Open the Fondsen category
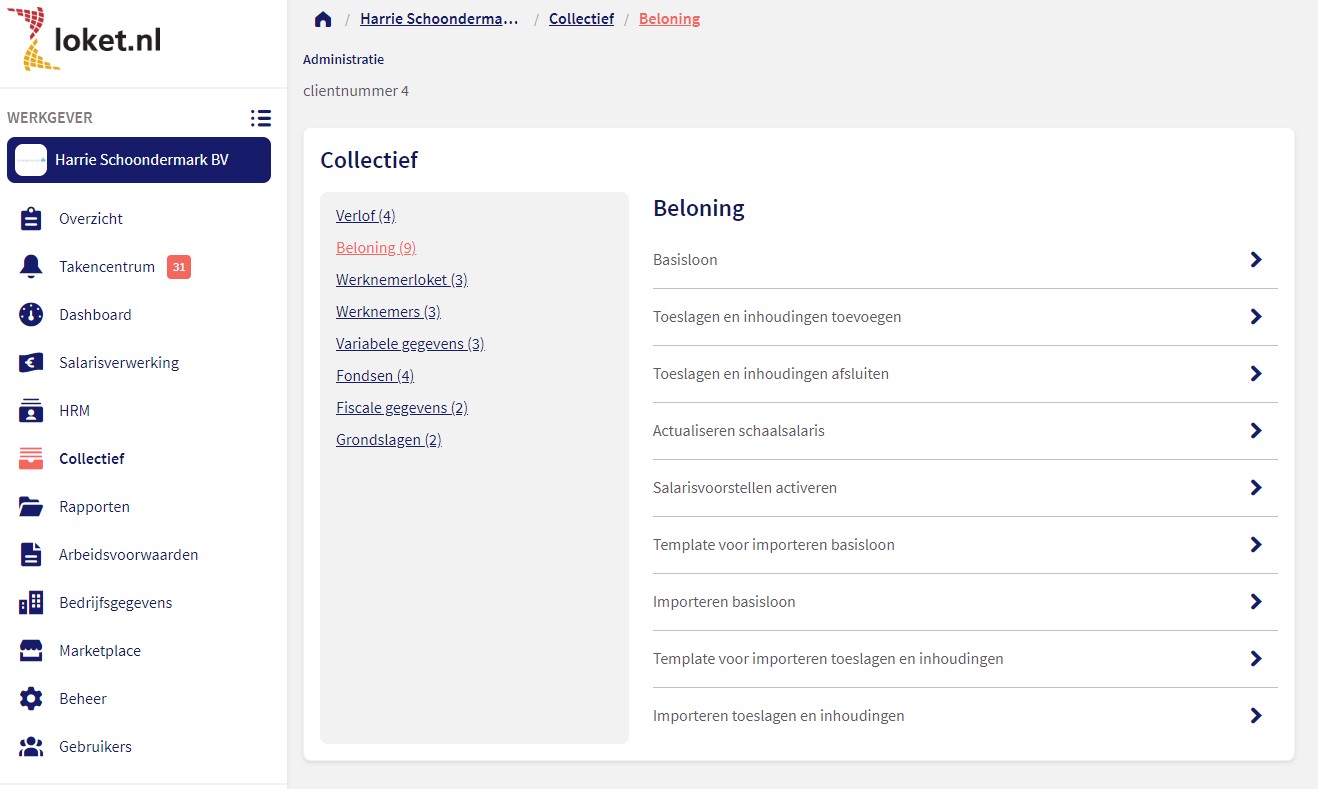 click(374, 375)
